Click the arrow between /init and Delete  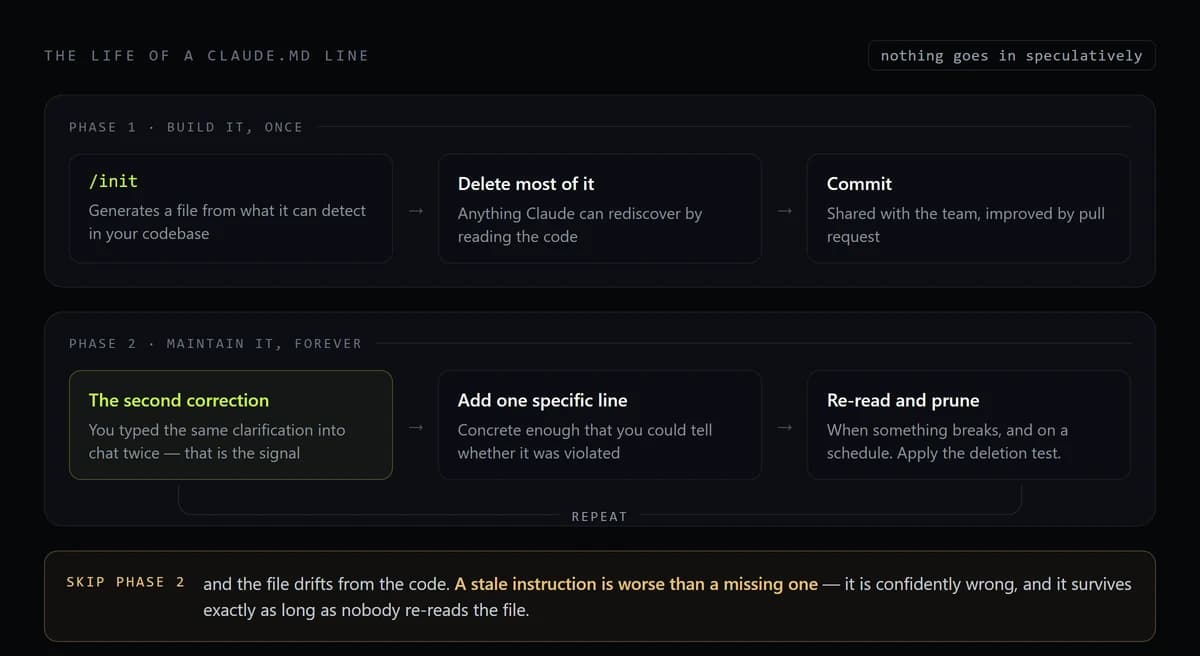coord(416,210)
